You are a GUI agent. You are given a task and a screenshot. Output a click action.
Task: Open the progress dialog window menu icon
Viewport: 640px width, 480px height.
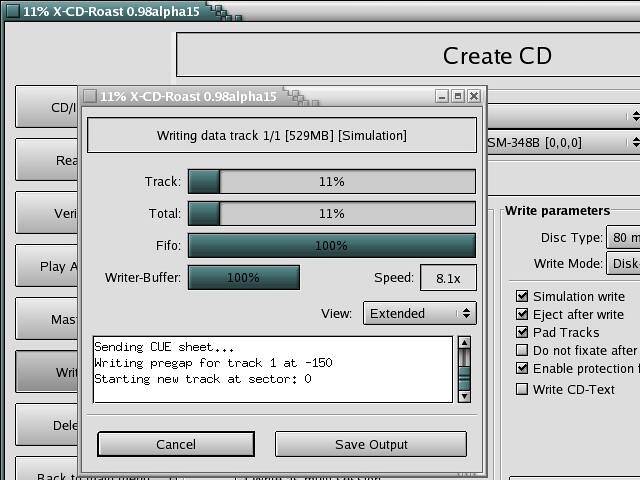click(90, 96)
